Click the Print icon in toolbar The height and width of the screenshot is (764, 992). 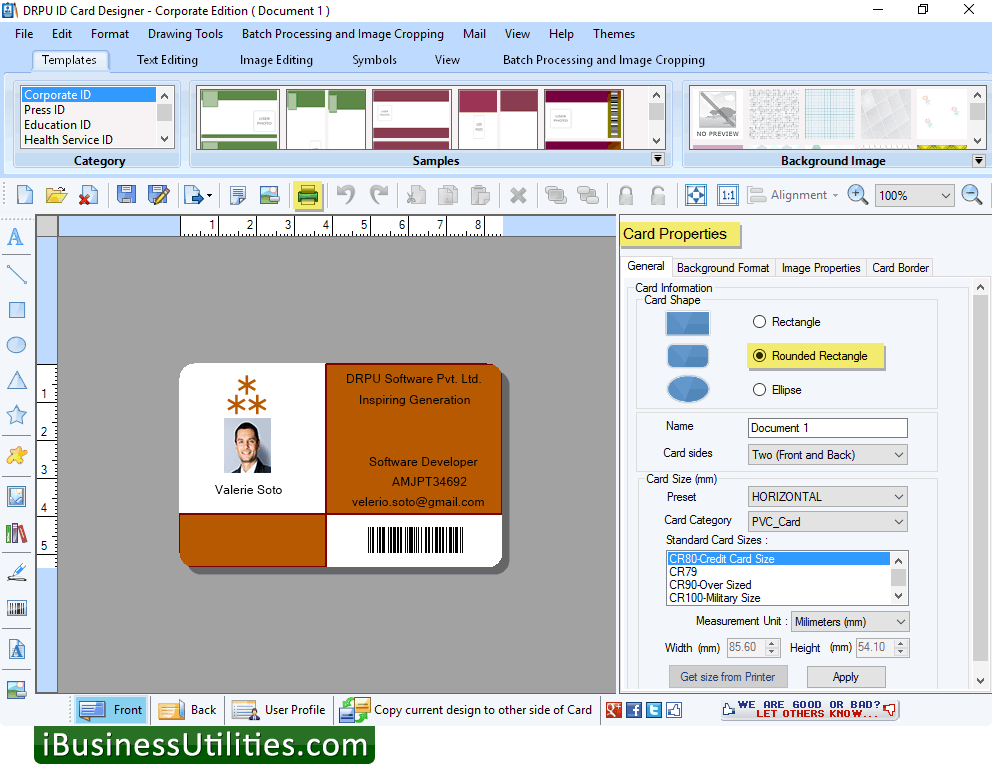[307, 195]
